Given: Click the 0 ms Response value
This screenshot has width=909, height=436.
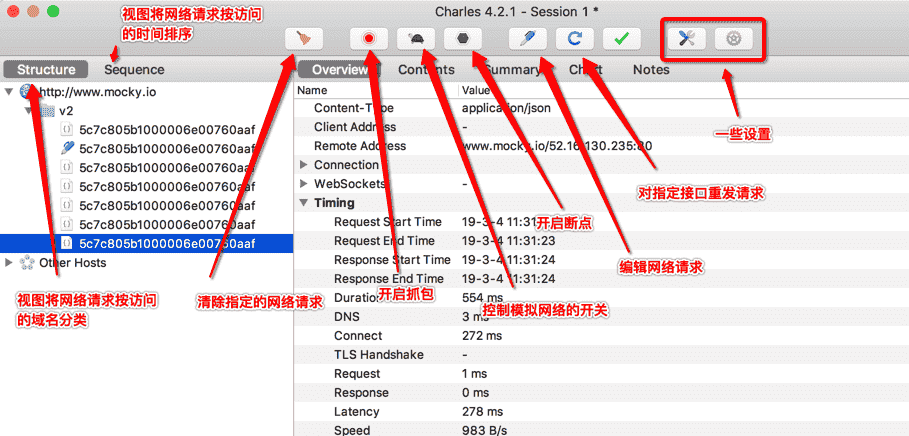Looking at the screenshot, I should point(475,393).
